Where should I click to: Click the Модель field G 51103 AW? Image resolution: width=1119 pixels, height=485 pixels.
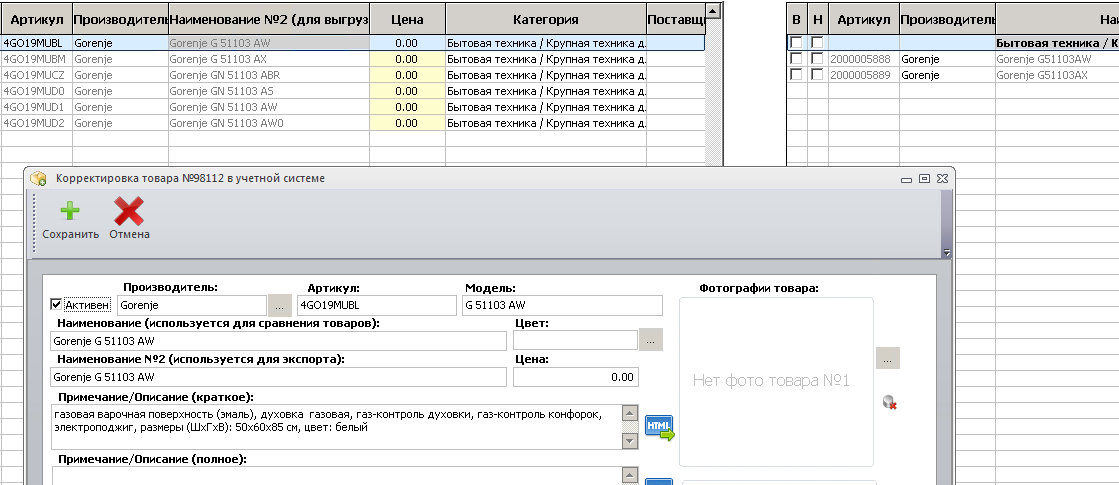[562, 306]
